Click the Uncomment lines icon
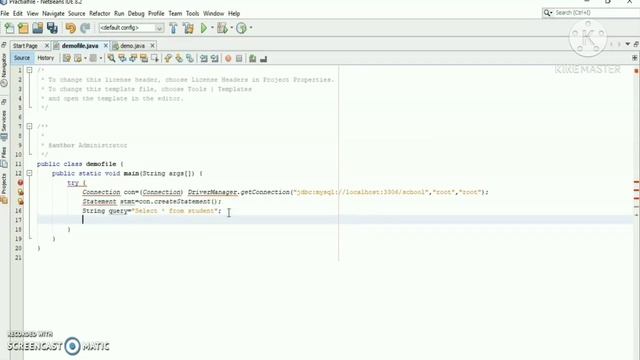The width and height of the screenshot is (640, 360). coord(264,59)
